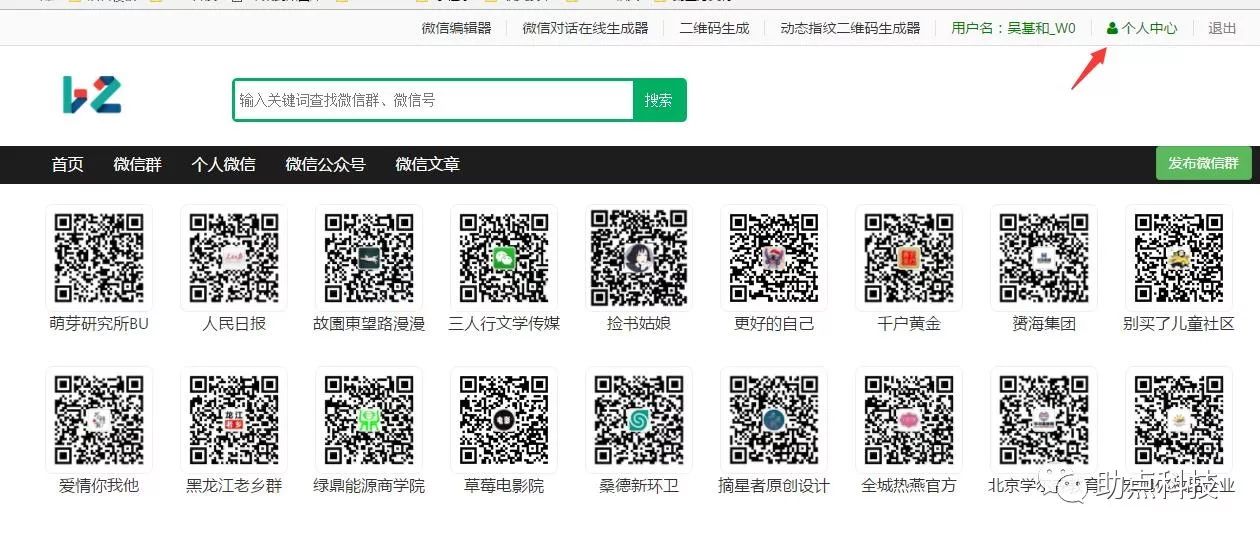
Task: Click the 更好的自己 caption
Action: coord(774,324)
